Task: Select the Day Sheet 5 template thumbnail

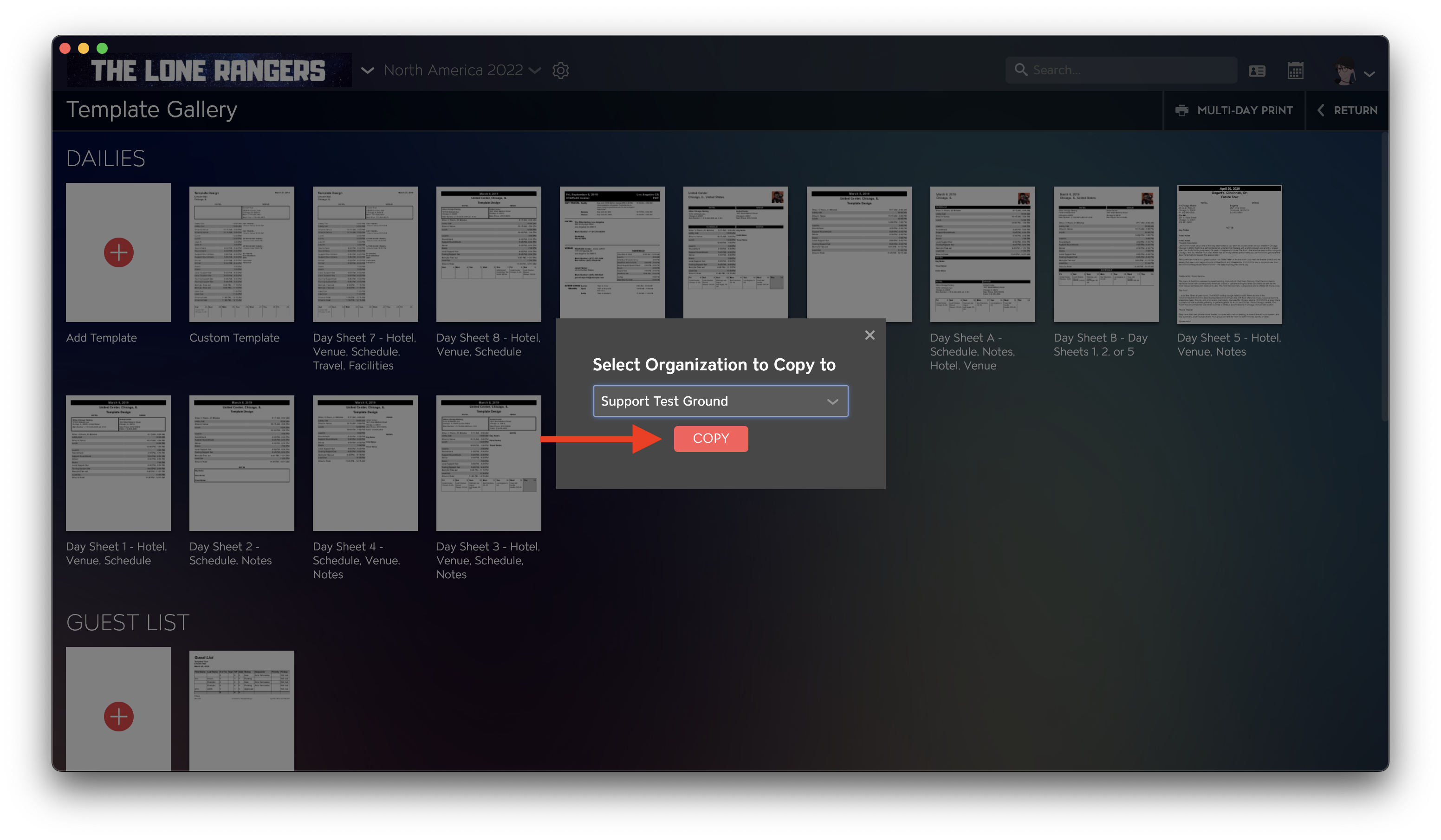Action: (x=1229, y=254)
